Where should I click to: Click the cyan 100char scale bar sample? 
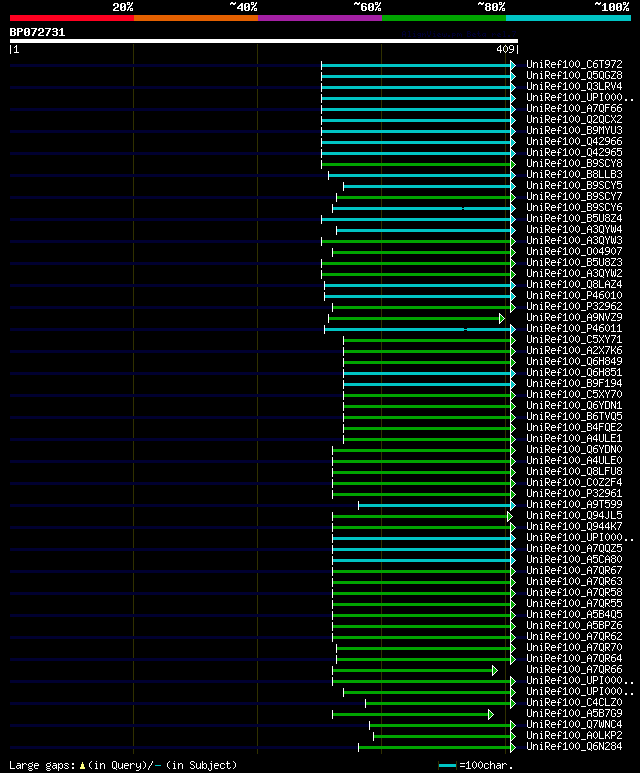[x=447, y=766]
